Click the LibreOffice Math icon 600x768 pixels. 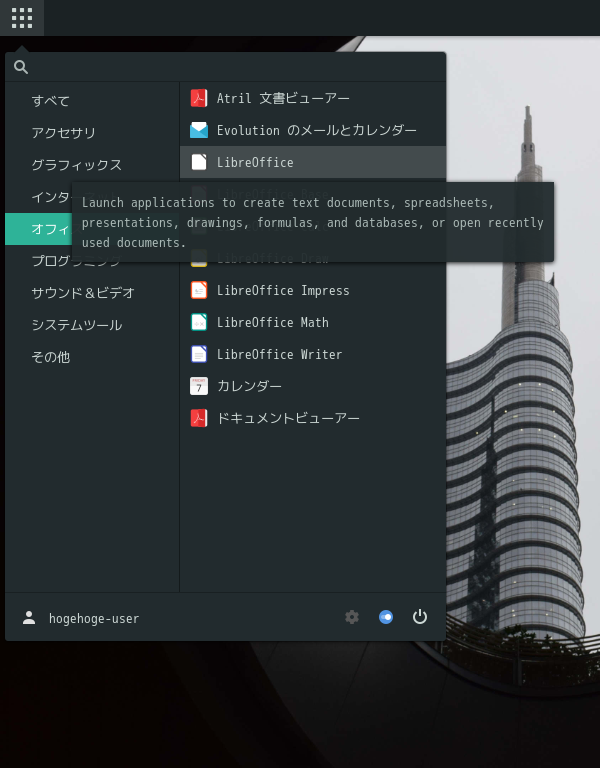click(199, 322)
